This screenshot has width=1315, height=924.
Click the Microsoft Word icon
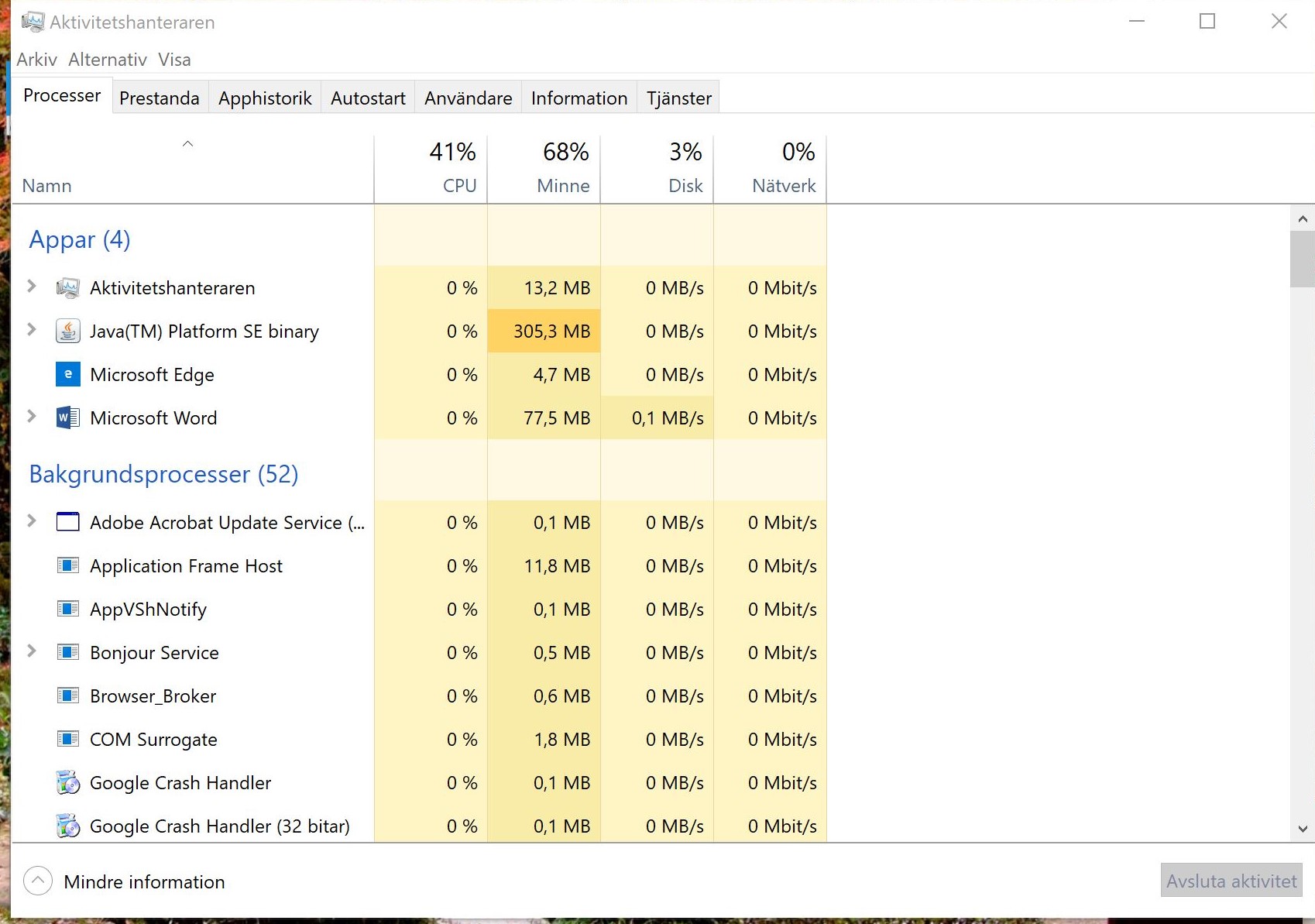click(x=68, y=418)
